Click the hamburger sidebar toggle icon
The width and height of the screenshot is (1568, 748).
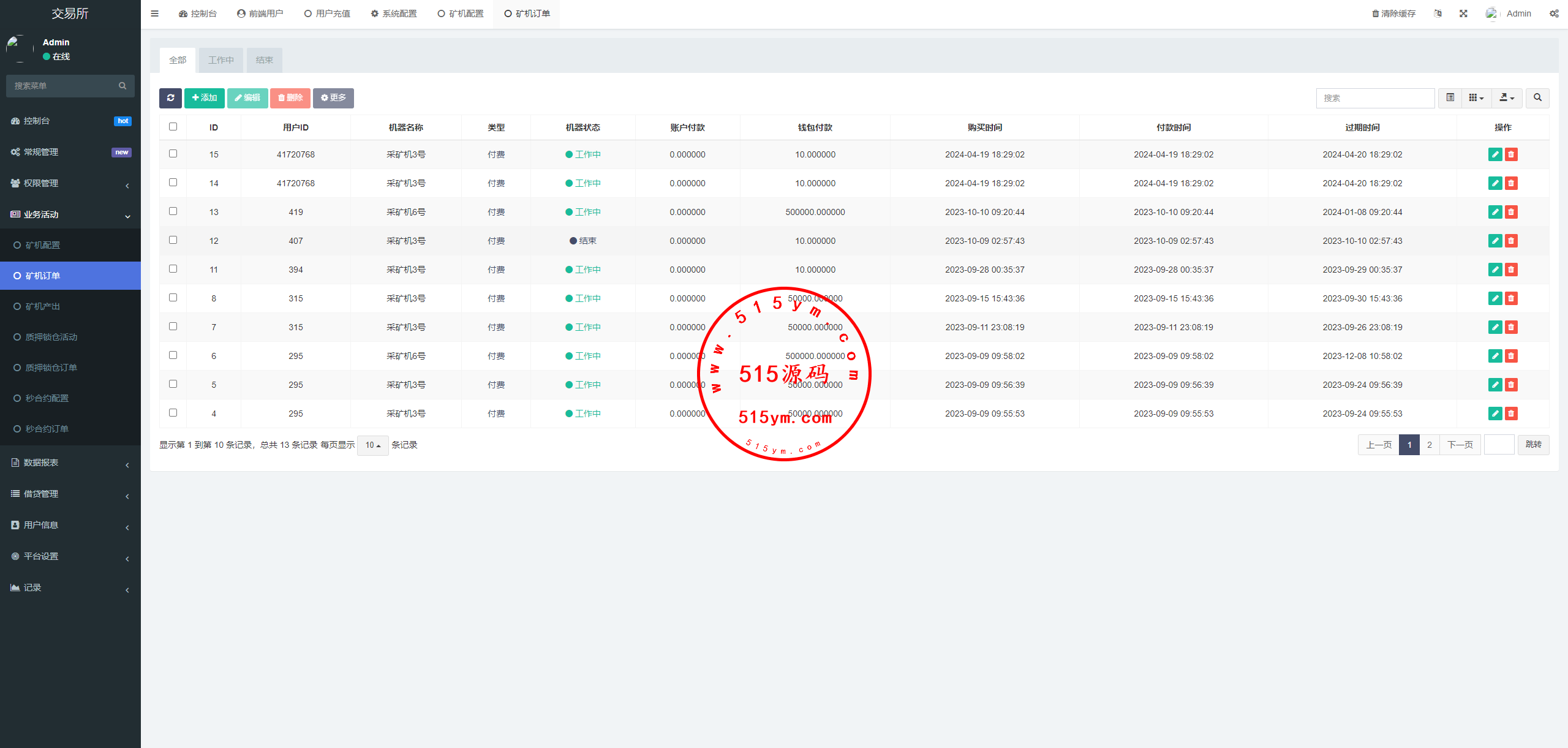[154, 13]
